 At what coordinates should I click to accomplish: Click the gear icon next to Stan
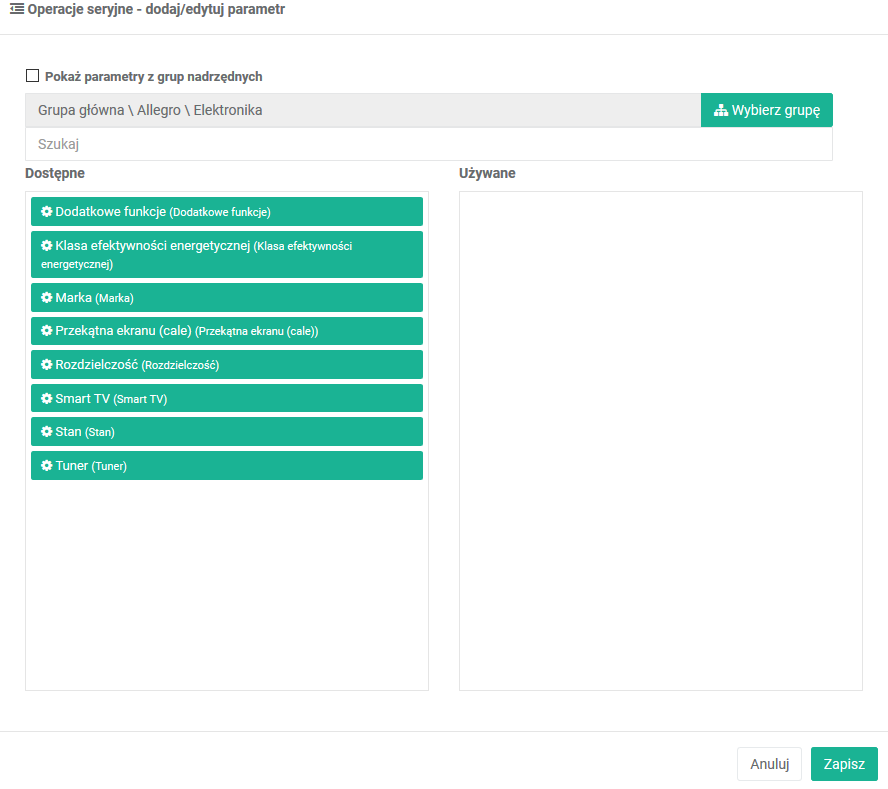point(46,432)
